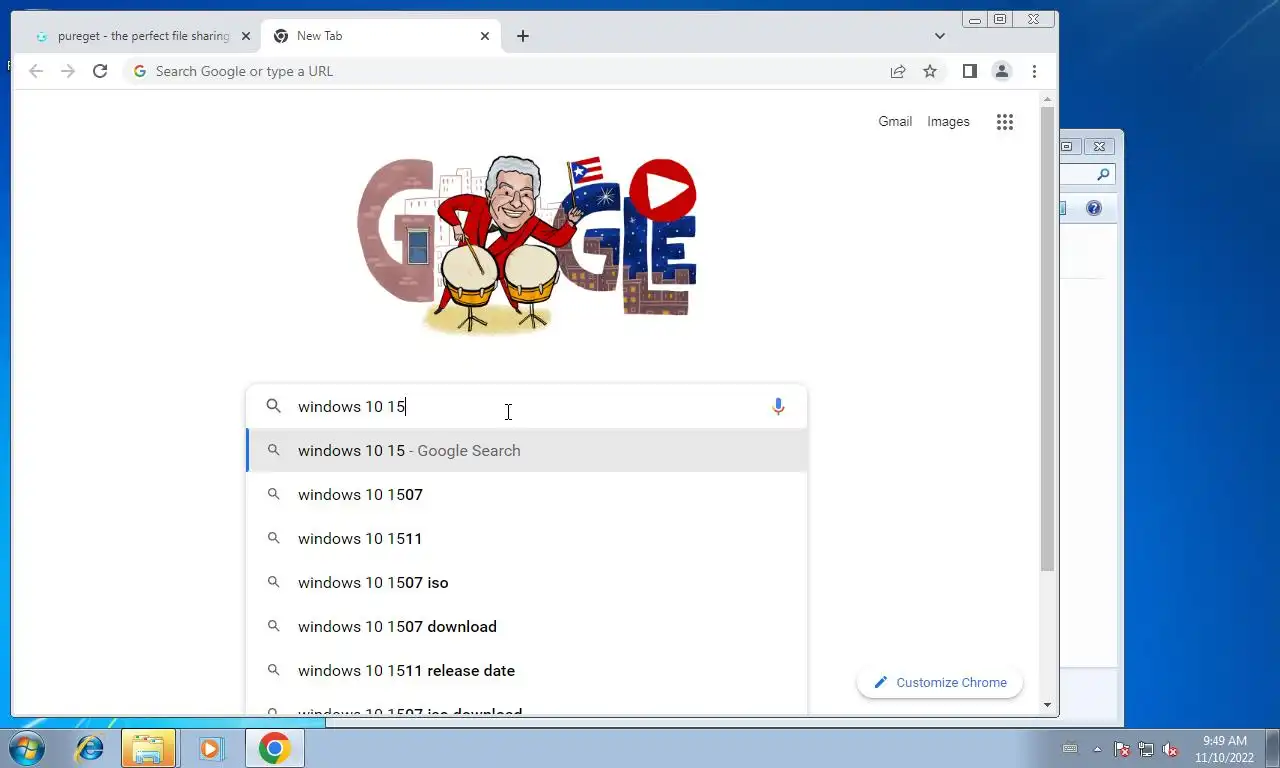
Task: Open Windows Explorer from the taskbar
Action: [148, 748]
